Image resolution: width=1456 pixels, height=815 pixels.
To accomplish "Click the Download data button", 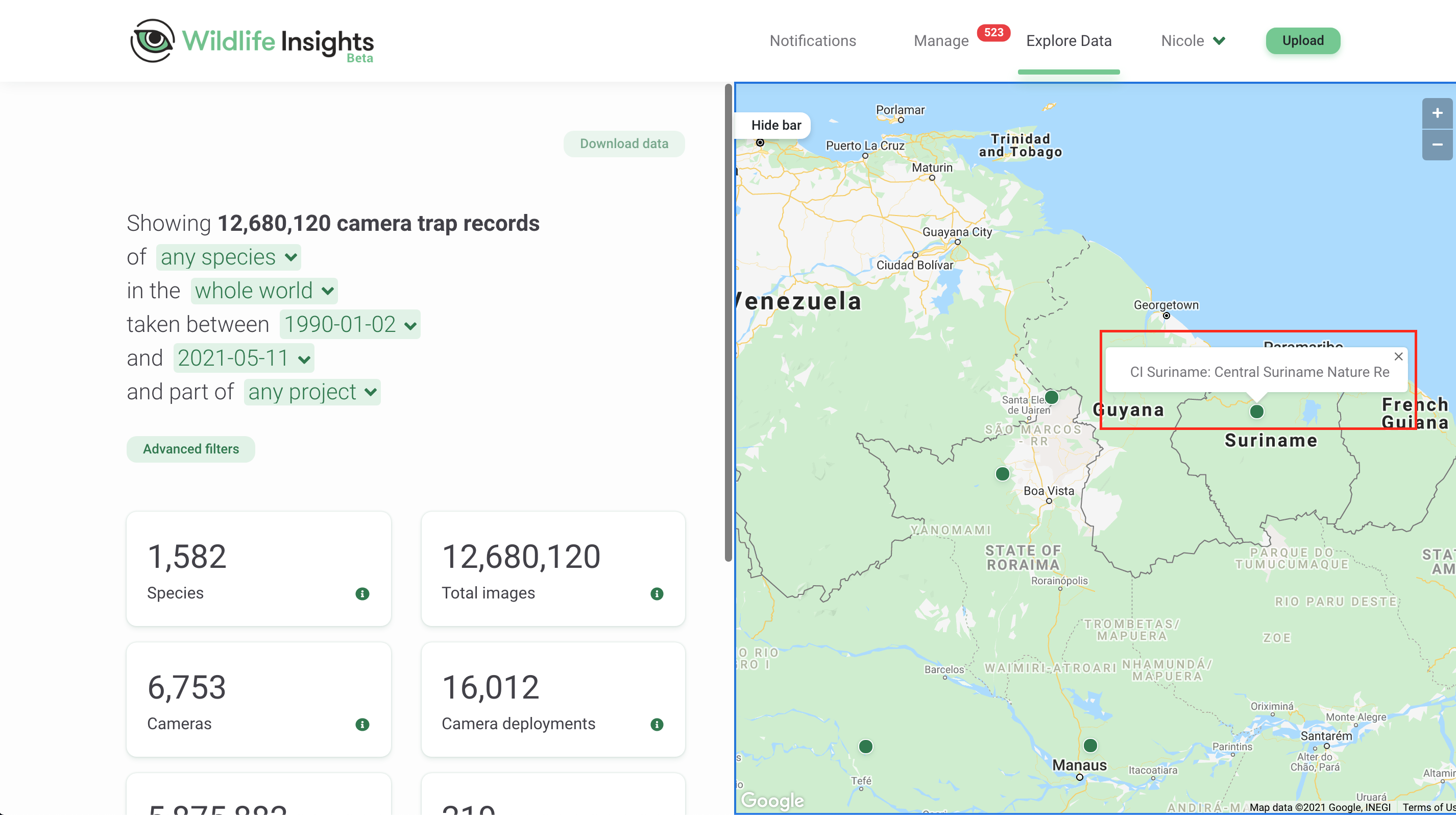I will [624, 144].
